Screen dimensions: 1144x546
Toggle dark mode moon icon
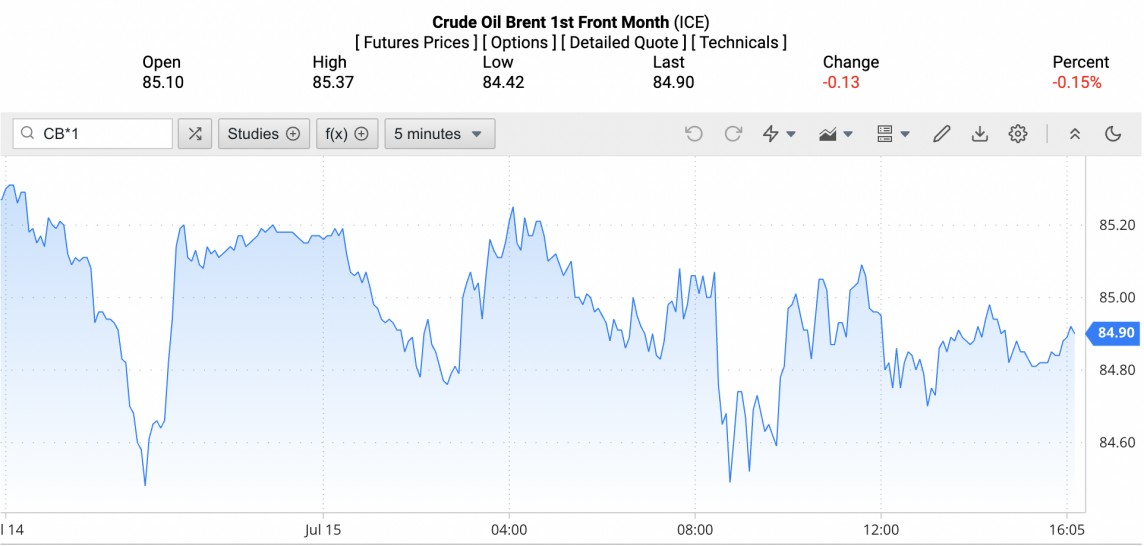tap(1113, 134)
